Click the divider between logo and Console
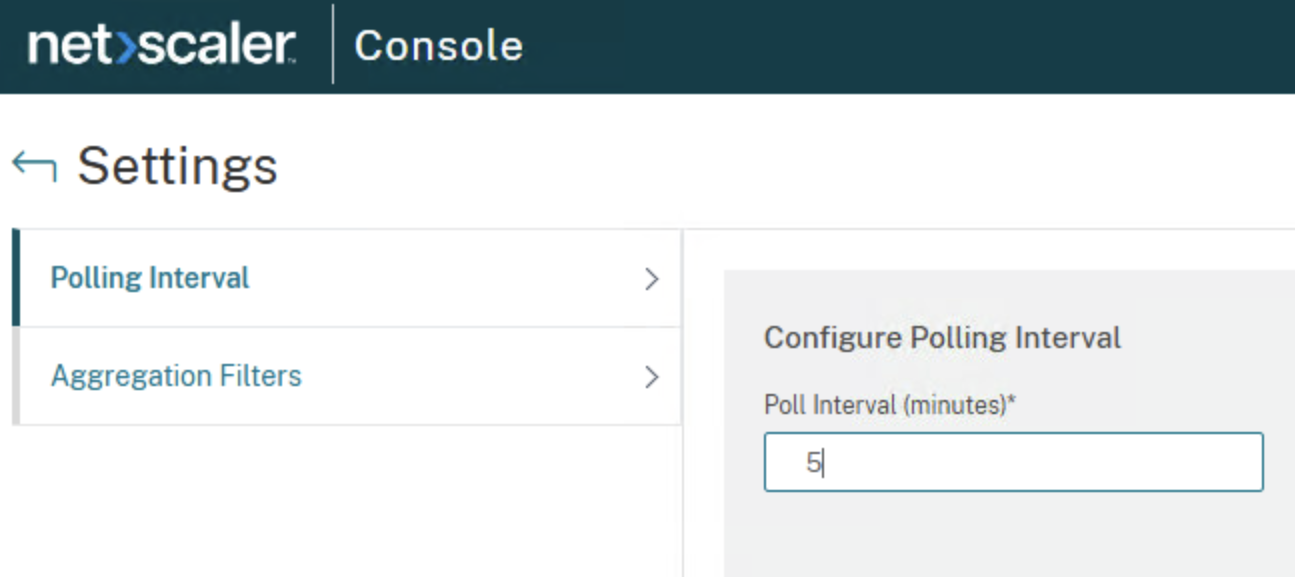Screen dimensions: 1295x577 (333, 46)
